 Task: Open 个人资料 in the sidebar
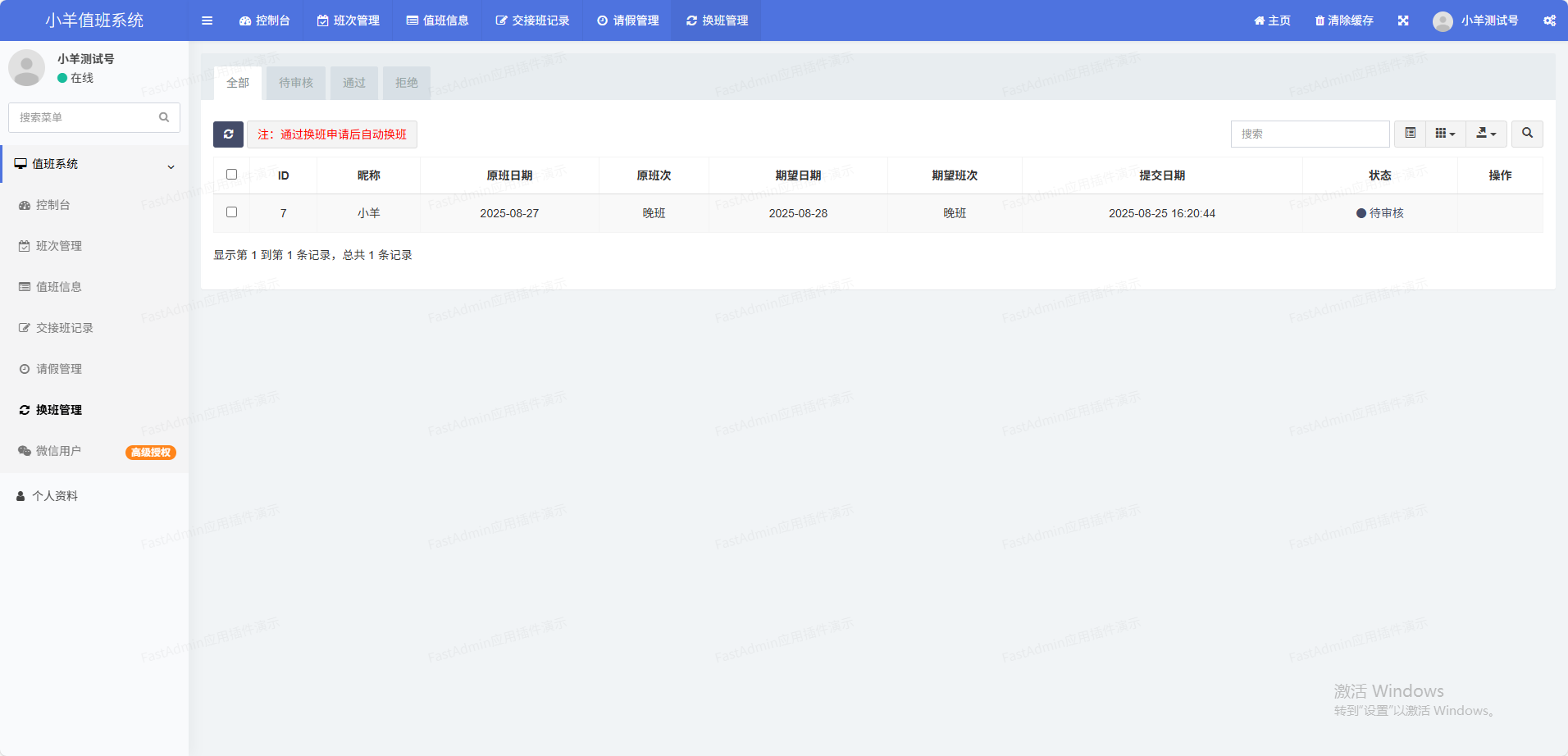pos(55,496)
